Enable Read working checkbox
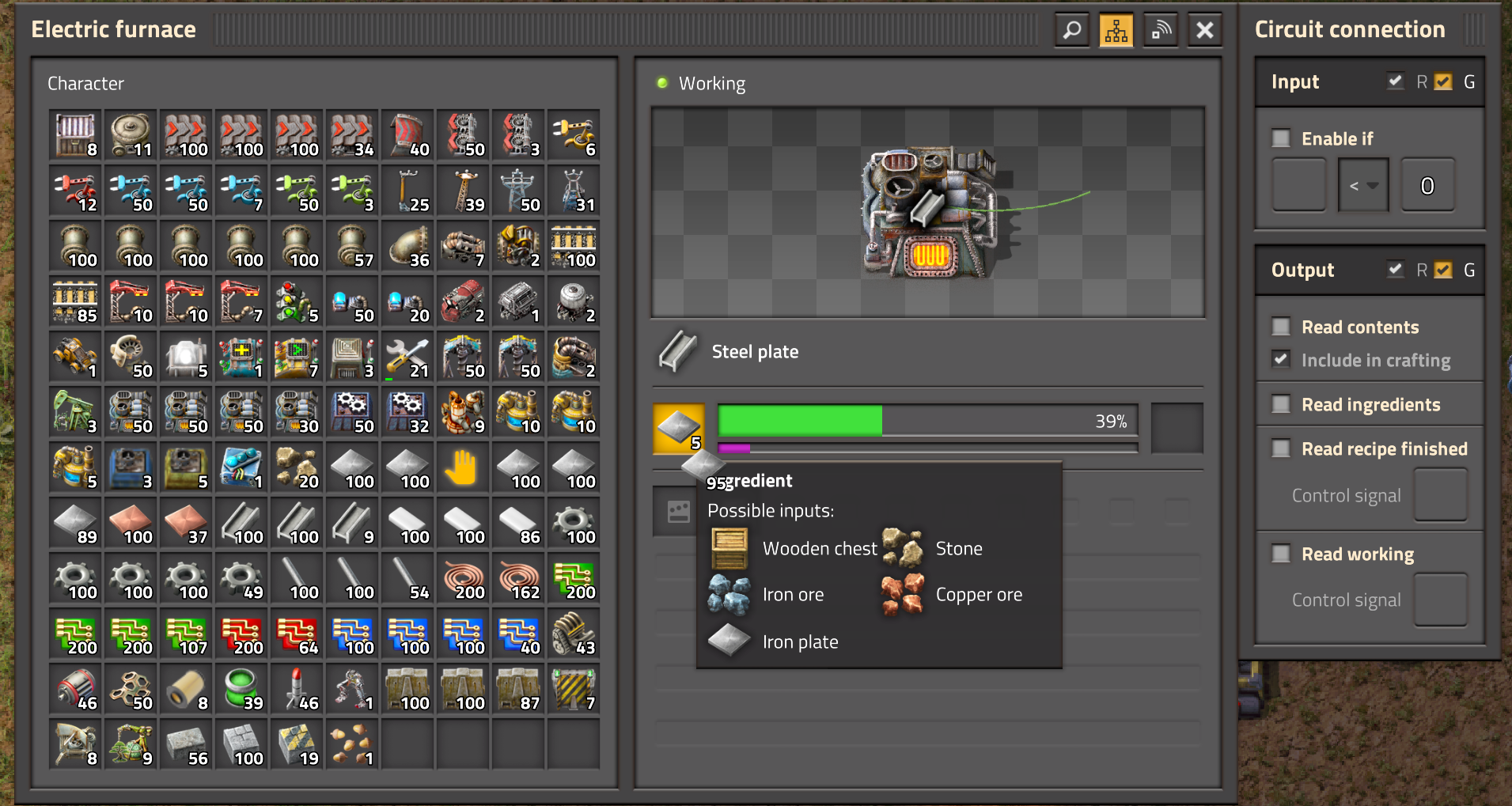Image resolution: width=1512 pixels, height=806 pixels. pos(1281,554)
